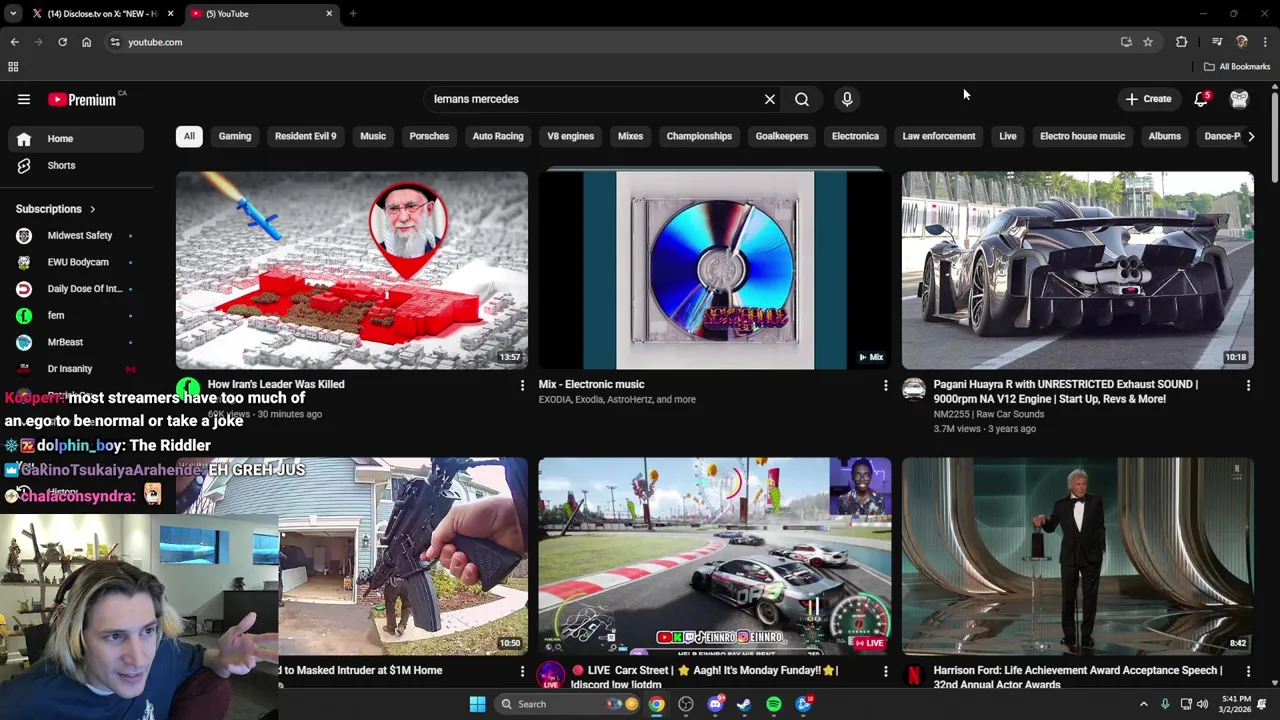This screenshot has height=720, width=1280.
Task: Select the Music filter chip
Action: [373, 136]
